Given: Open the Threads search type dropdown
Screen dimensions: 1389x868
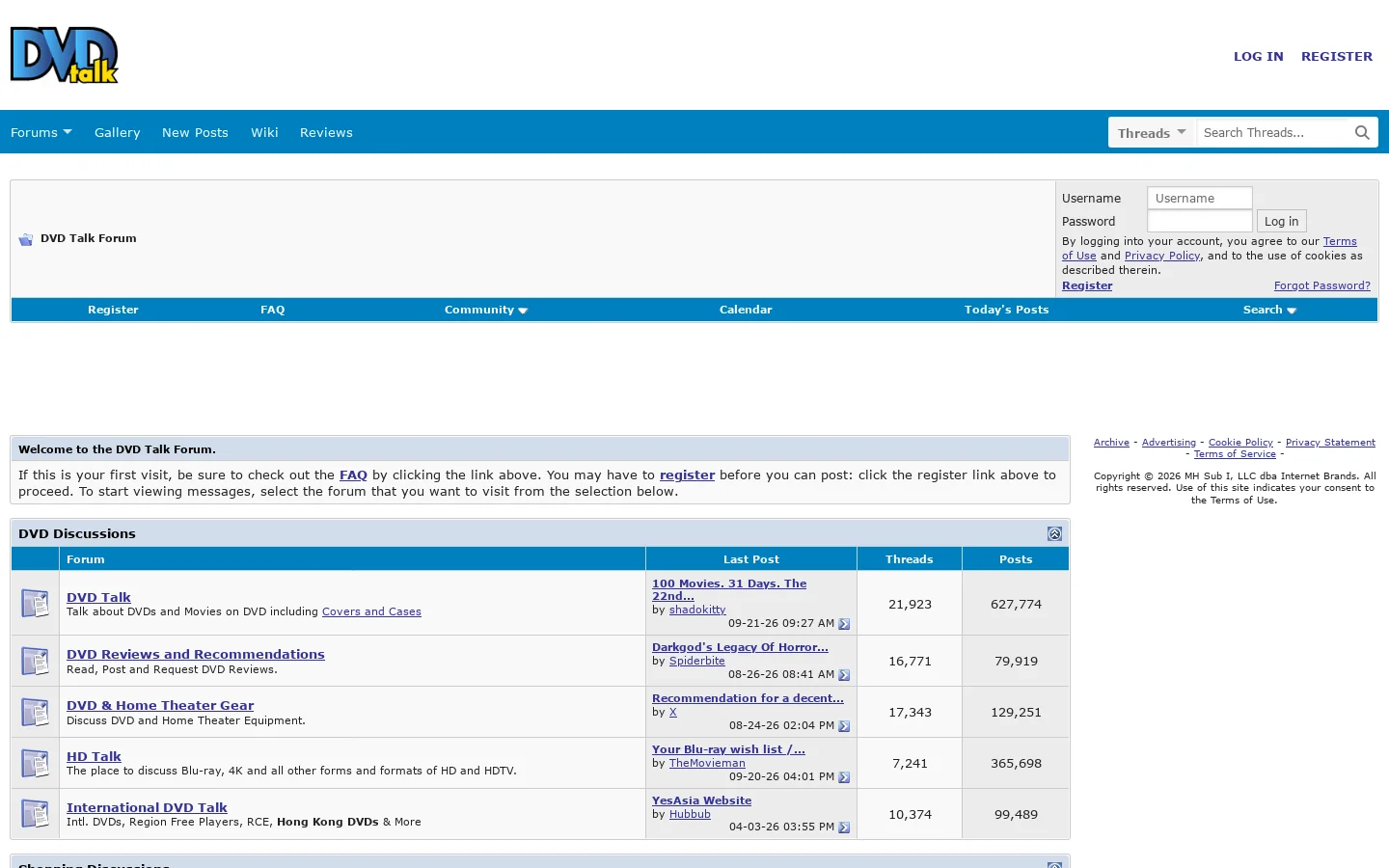Looking at the screenshot, I should coord(1152,132).
